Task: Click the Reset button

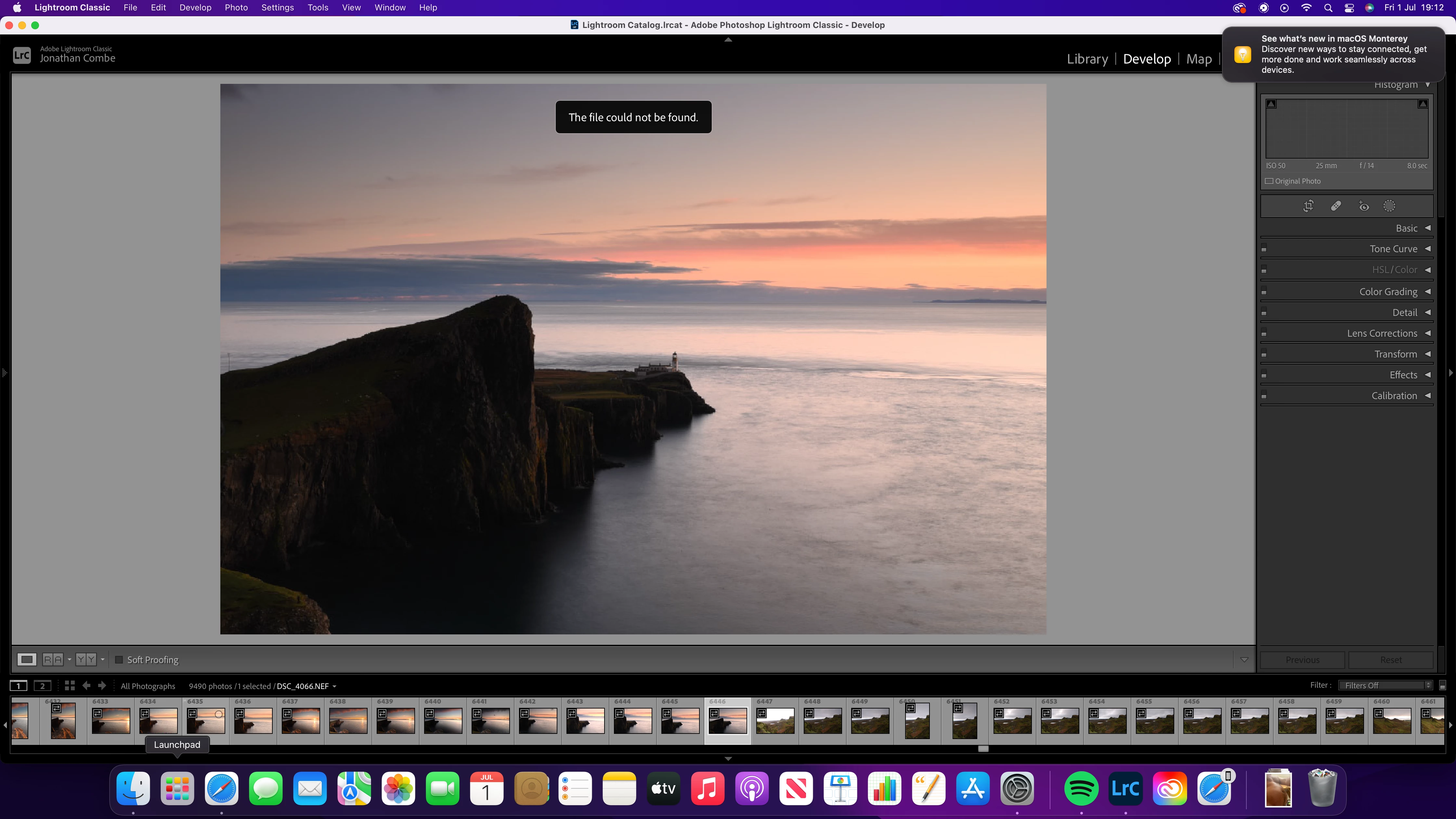Action: click(x=1390, y=660)
